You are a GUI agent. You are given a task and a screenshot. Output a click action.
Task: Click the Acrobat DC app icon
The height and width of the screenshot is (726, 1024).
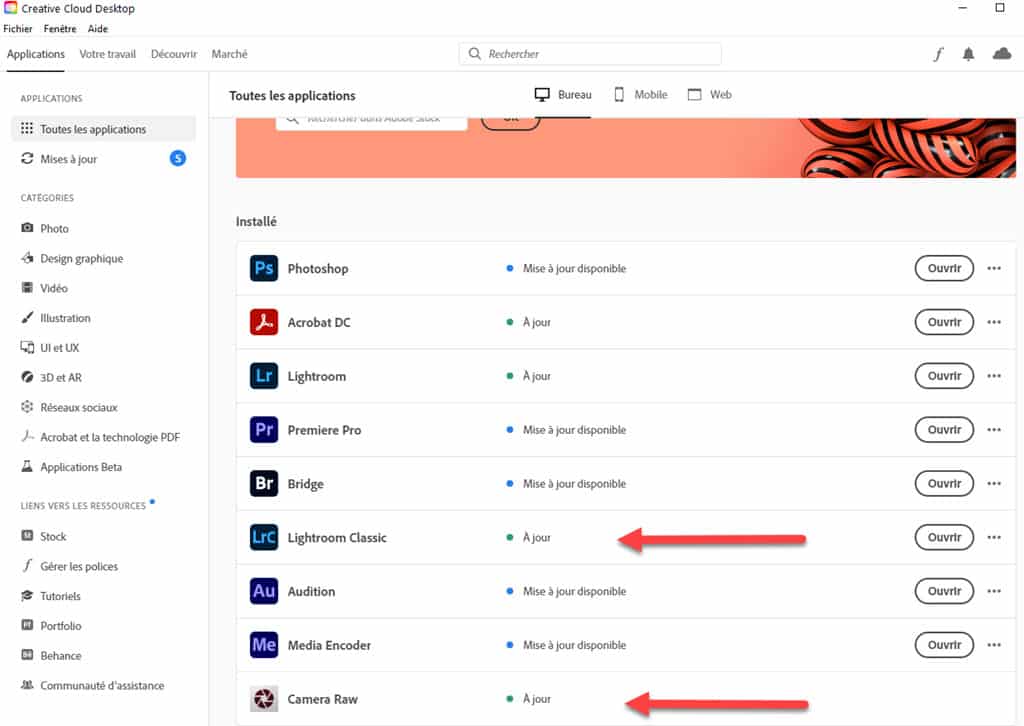tap(264, 322)
